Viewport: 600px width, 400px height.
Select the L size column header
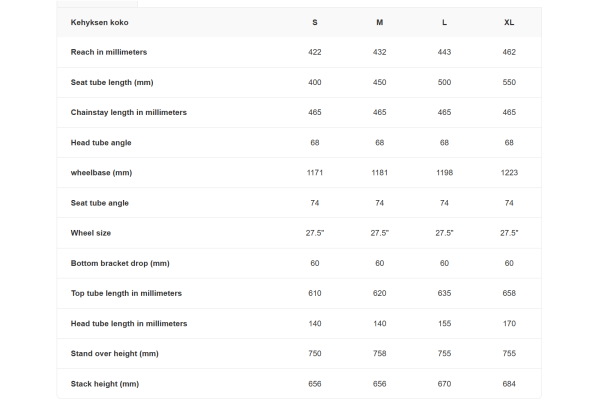coord(444,22)
